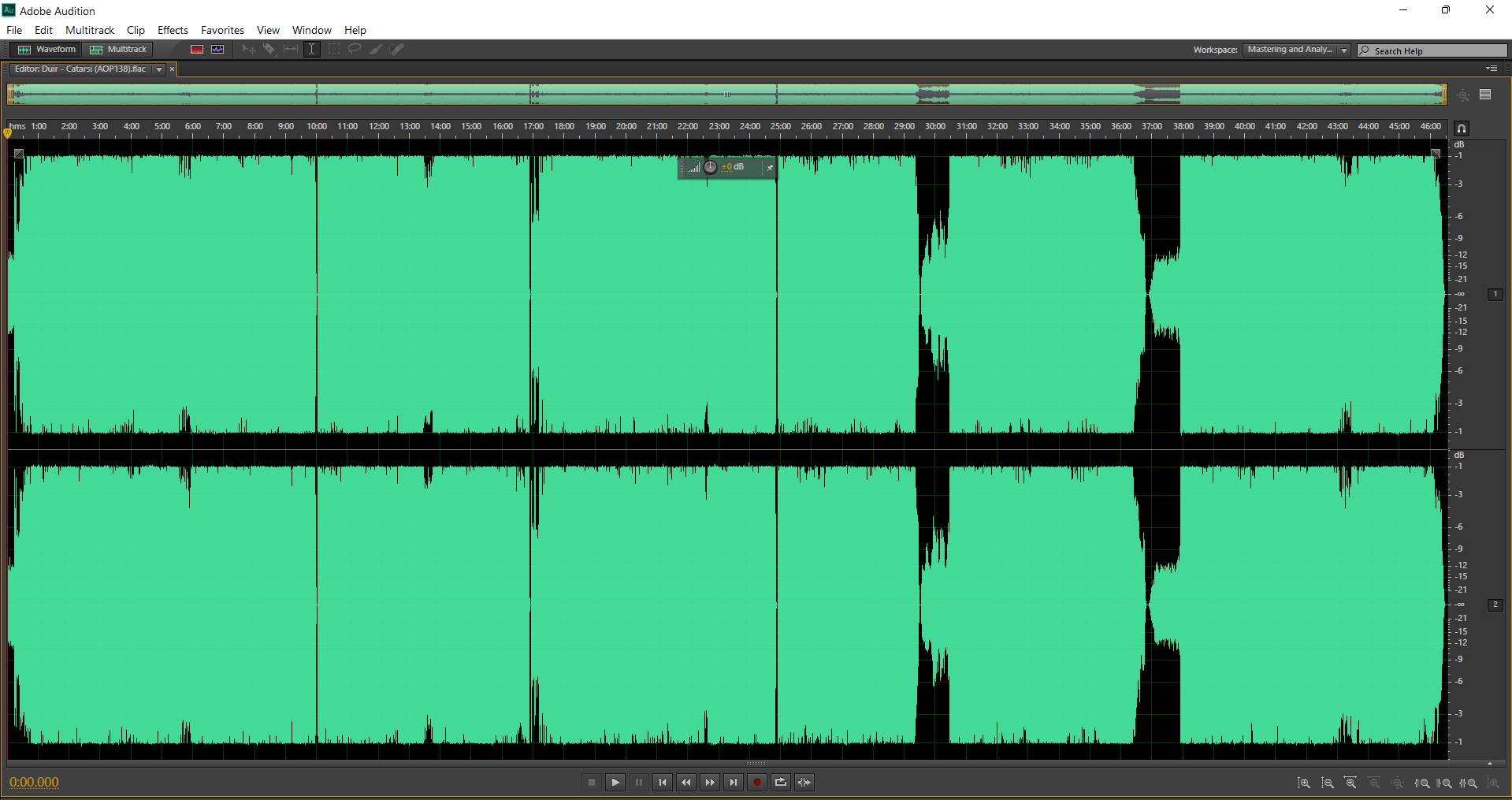1512x800 pixels.
Task: Open the Editor panel options menu
Action: (x=1492, y=69)
